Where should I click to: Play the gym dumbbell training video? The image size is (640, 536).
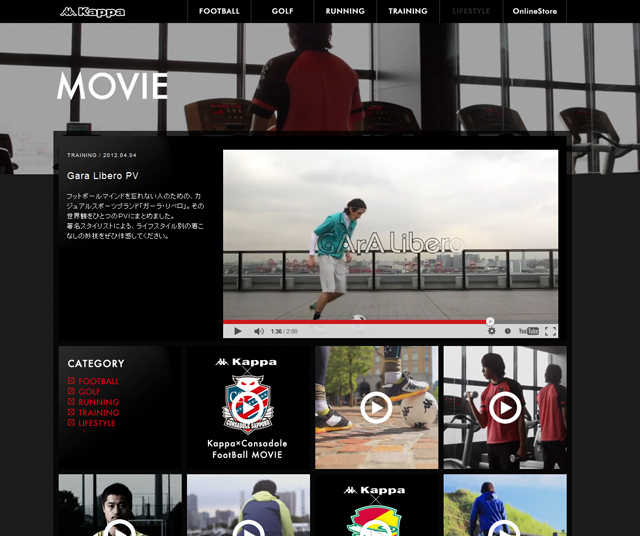click(505, 407)
